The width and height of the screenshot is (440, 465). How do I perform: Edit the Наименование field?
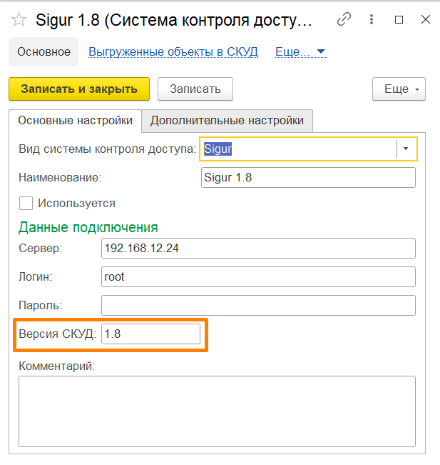308,178
